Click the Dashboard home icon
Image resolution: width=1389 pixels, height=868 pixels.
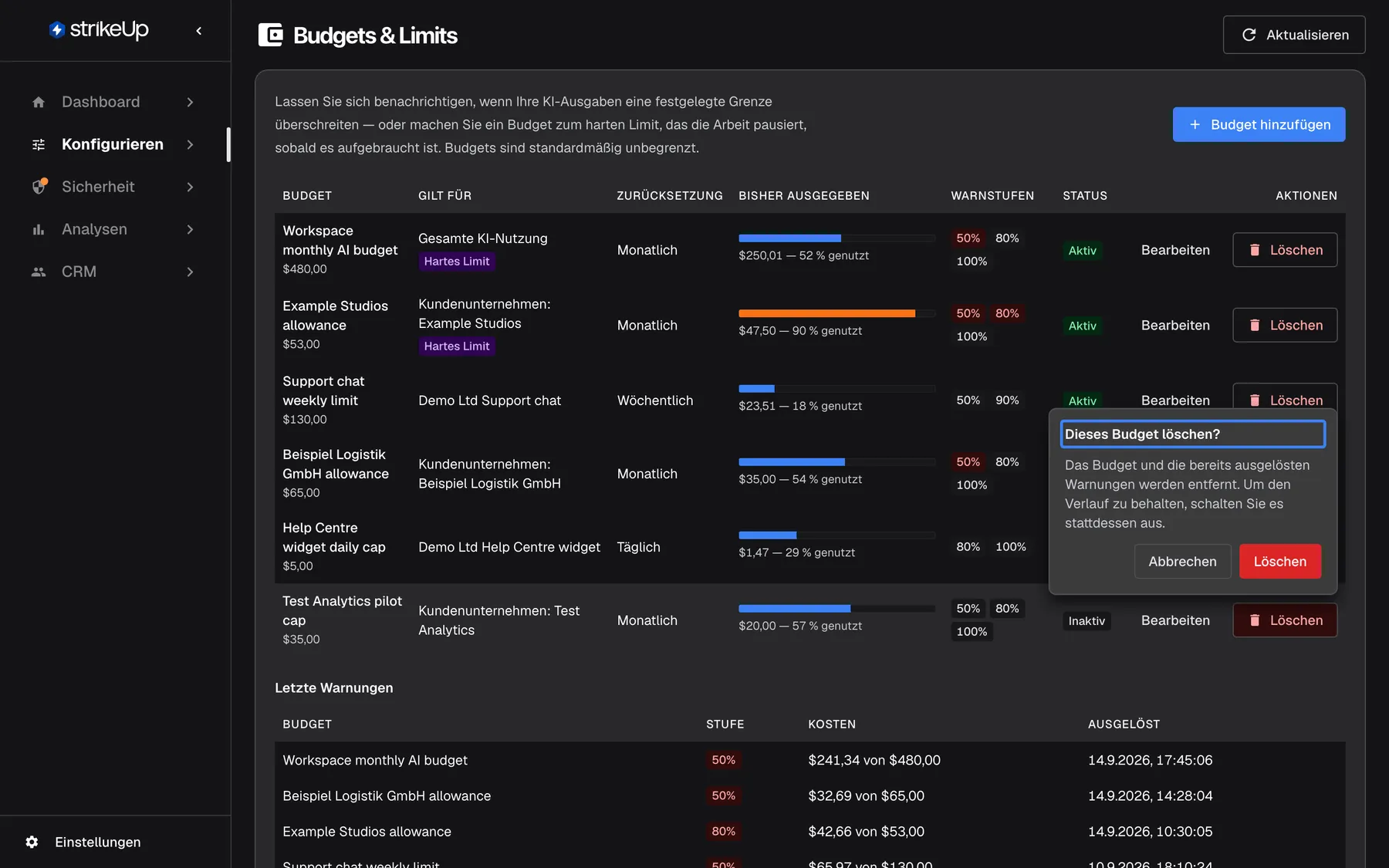(39, 102)
